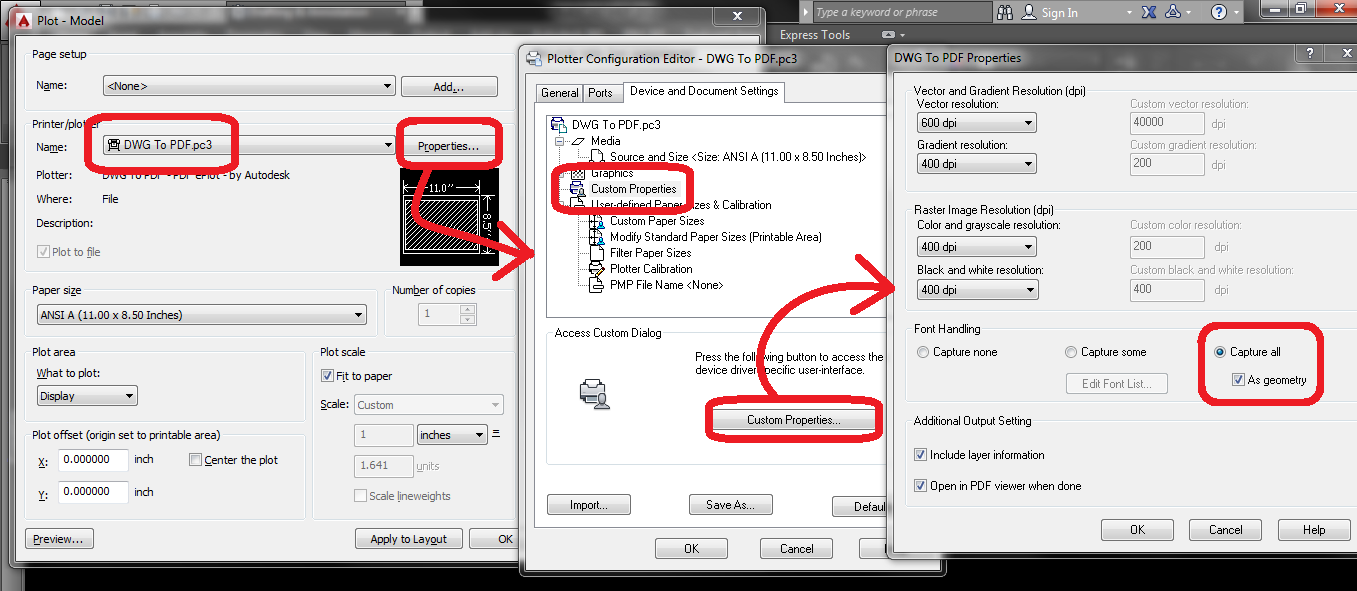Screen dimensions: 1357x591
Task: Click the Preview... button
Action: tap(58, 539)
